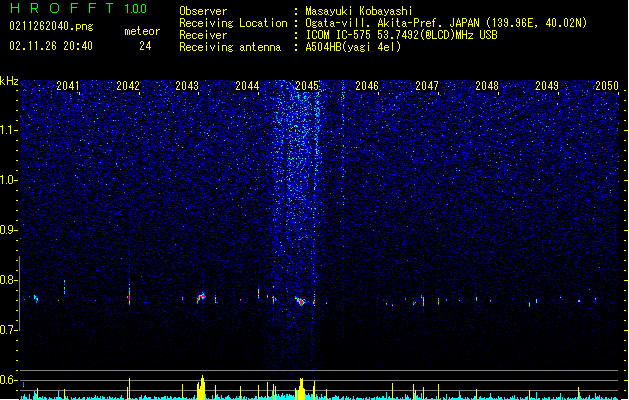Image resolution: width=629 pixels, height=400 pixels.
Task: Click the 2046 time marker
Action: pos(367,85)
